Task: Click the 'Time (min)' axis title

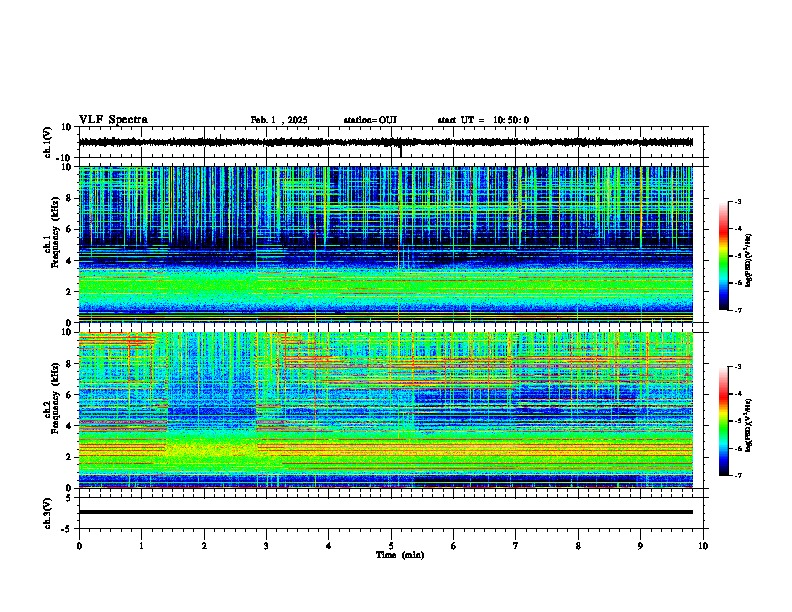Action: [400, 555]
